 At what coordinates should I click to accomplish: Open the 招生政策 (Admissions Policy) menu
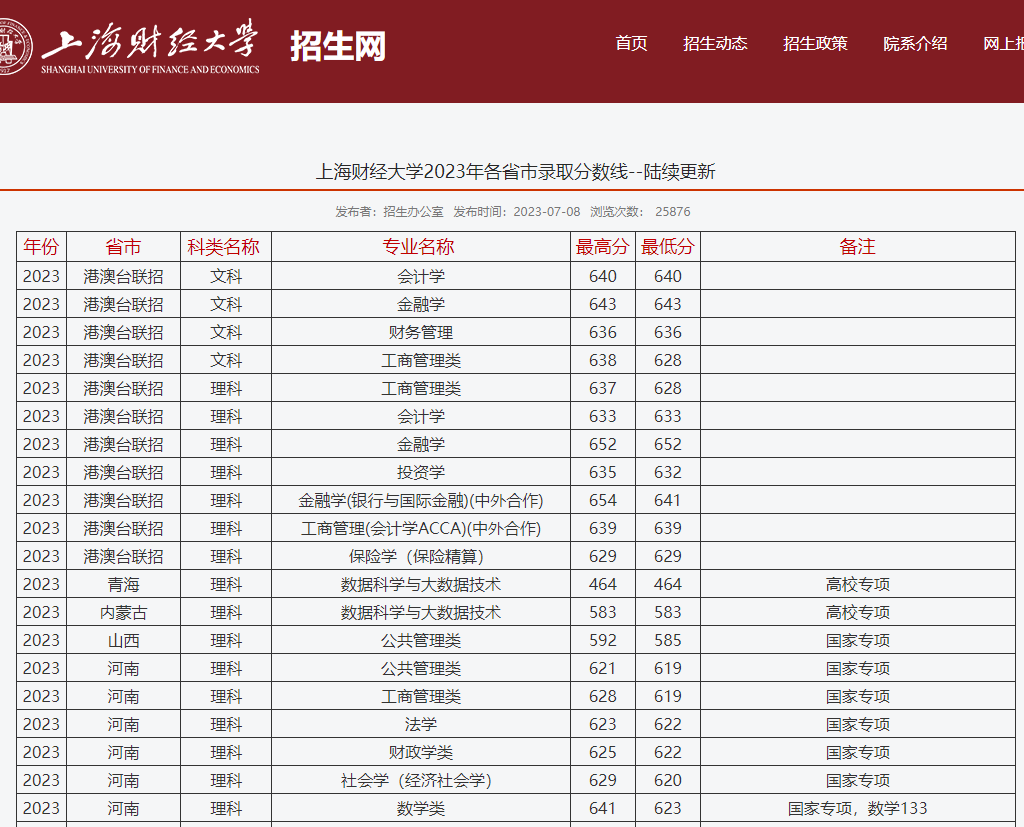point(815,44)
